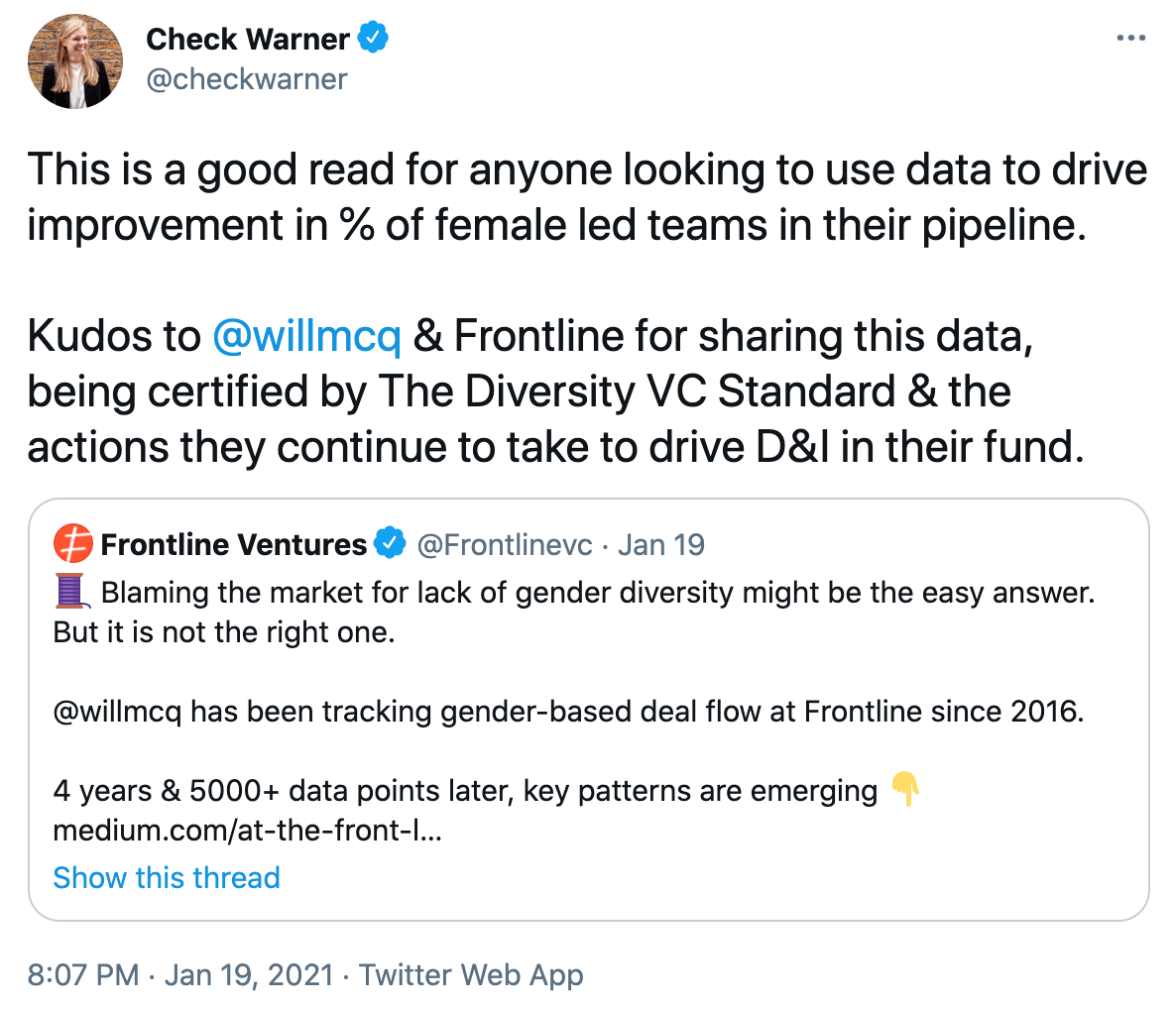Click the verified badge beside Check Warner
This screenshot has width=1176, height=1009.
373,38
